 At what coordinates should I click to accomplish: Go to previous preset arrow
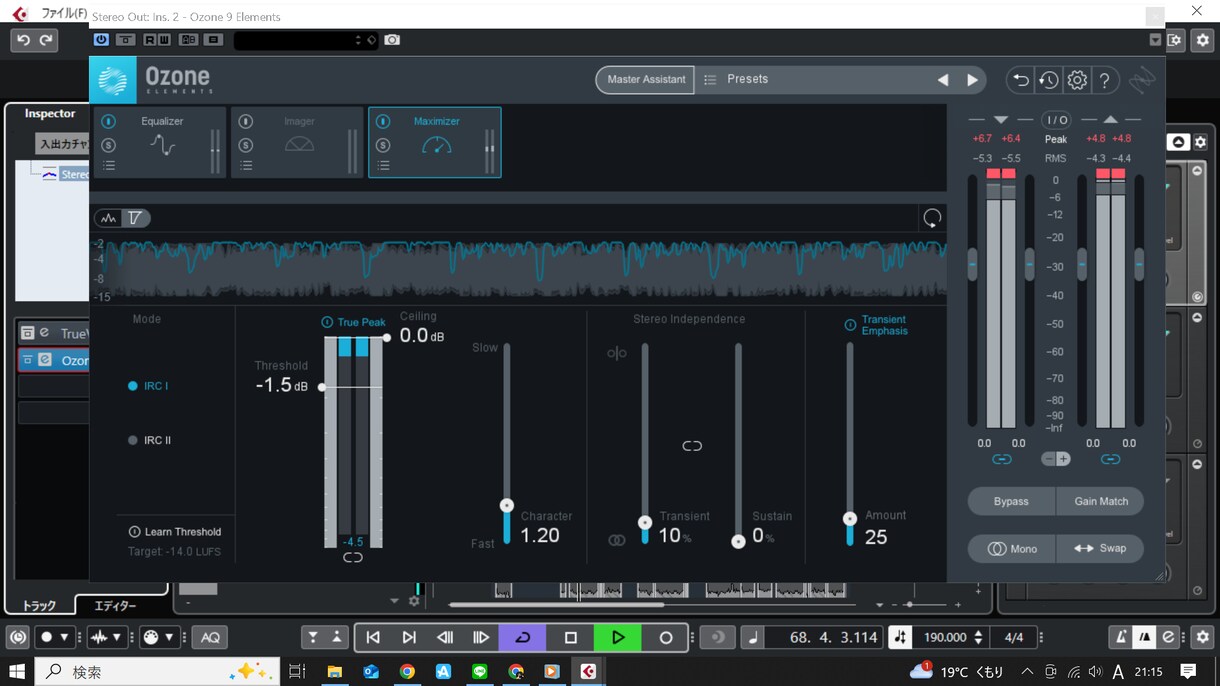tap(943, 80)
